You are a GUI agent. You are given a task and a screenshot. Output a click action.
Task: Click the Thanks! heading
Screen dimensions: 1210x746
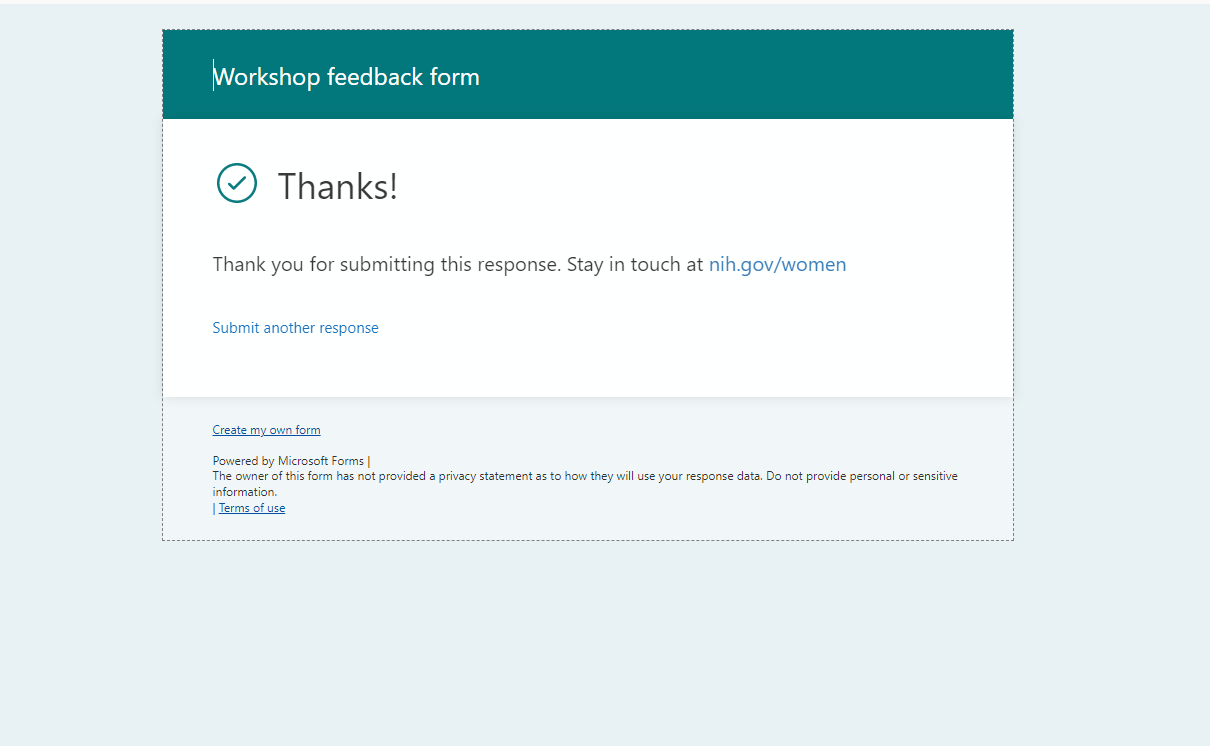tap(338, 187)
